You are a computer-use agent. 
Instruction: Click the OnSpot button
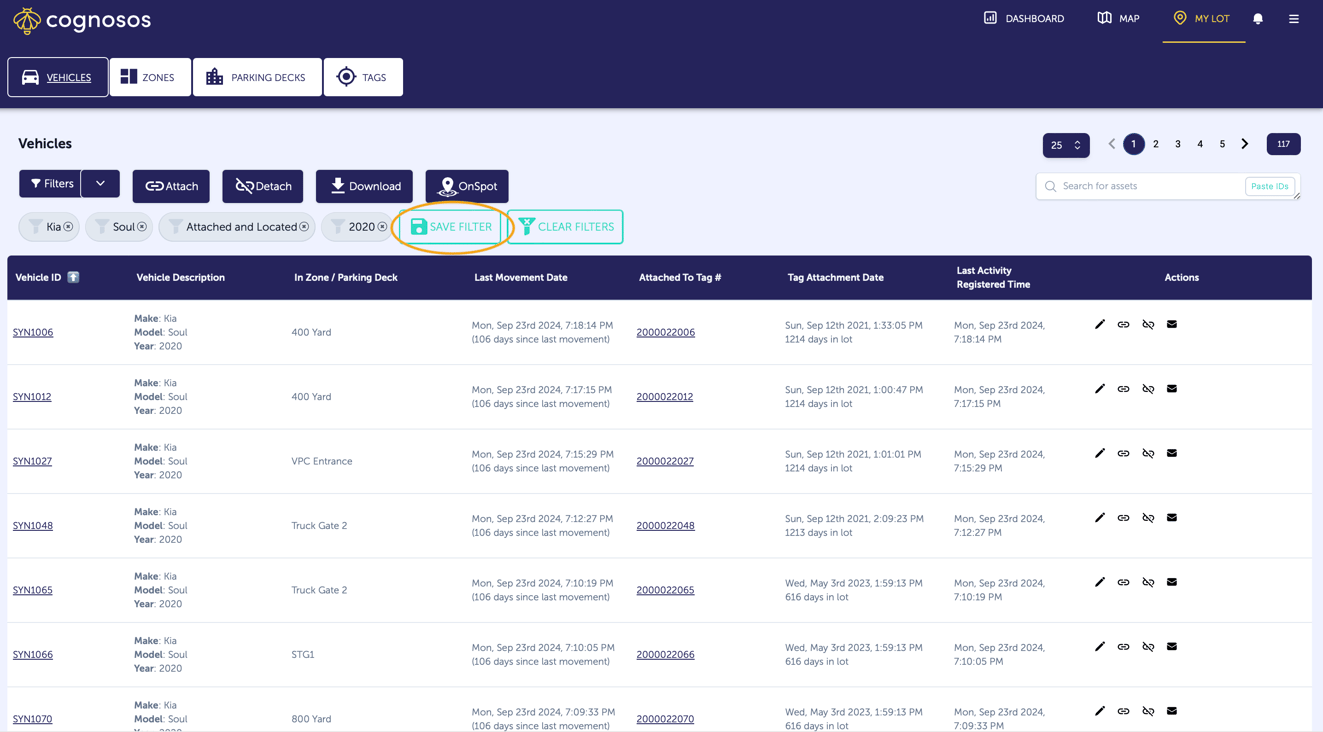click(467, 186)
